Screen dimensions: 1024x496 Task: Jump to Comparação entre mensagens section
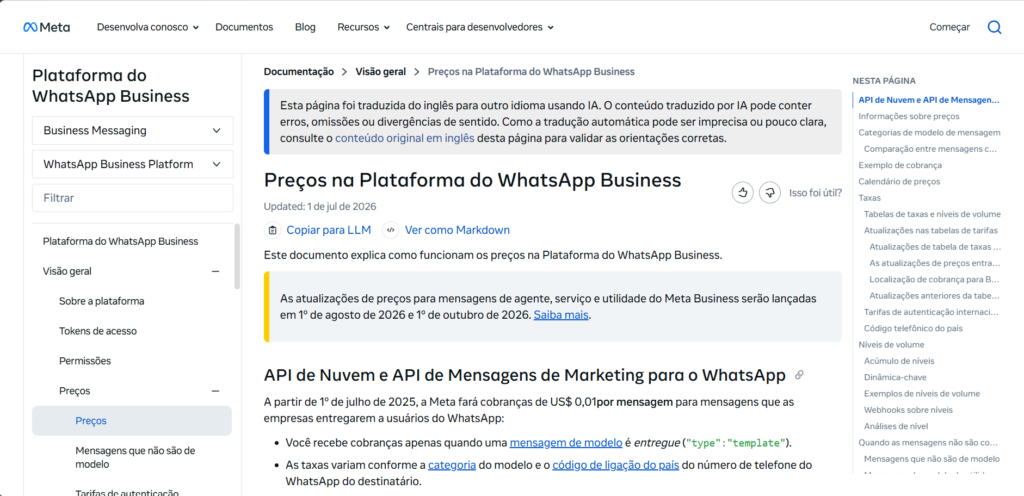coord(931,149)
